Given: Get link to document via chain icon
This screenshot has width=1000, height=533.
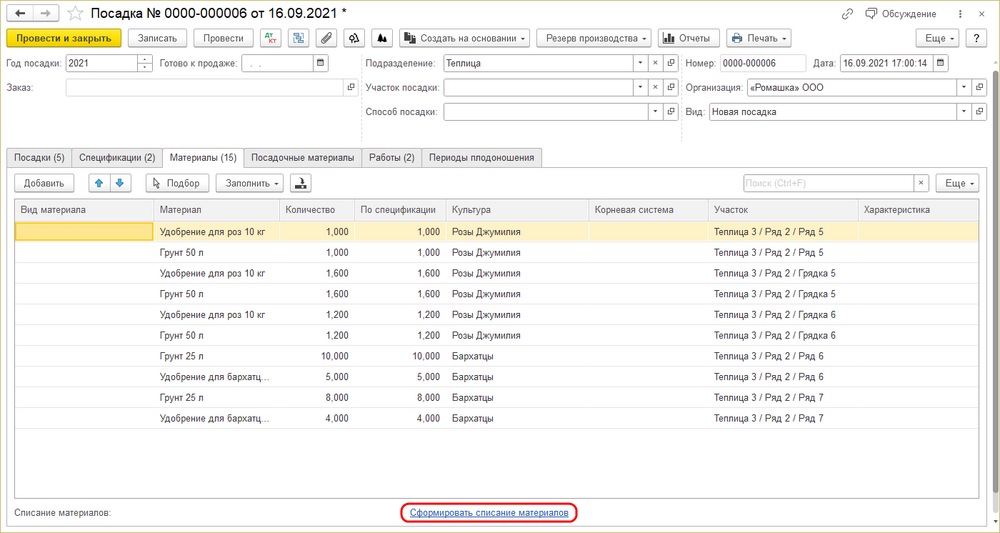Looking at the screenshot, I should [847, 14].
